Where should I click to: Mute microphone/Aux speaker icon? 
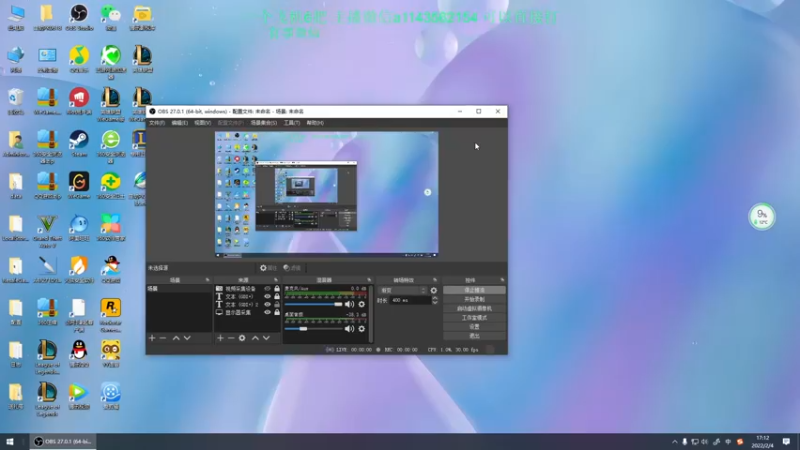pyautogui.click(x=349, y=304)
